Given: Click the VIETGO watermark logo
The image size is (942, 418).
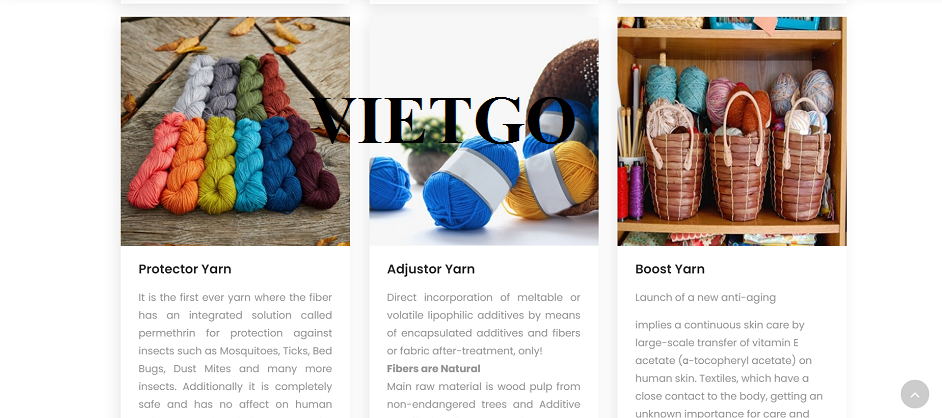Looking at the screenshot, I should point(443,120).
